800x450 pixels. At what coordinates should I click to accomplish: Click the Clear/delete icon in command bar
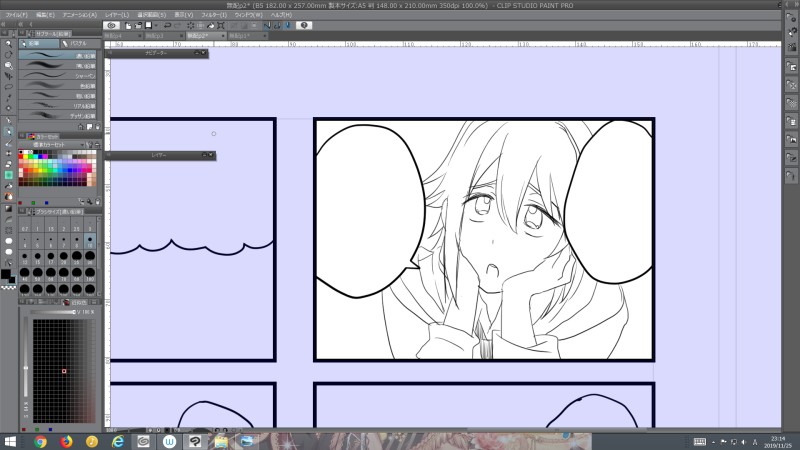[x=191, y=25]
